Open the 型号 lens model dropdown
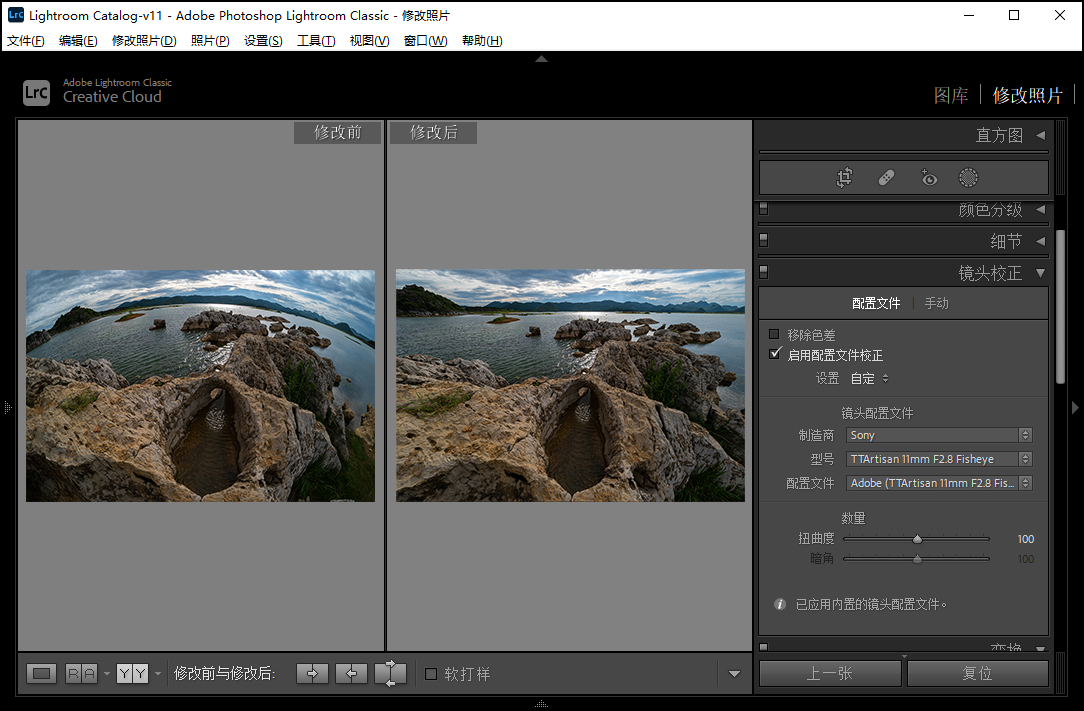The width and height of the screenshot is (1084, 711). pyautogui.click(x=938, y=459)
